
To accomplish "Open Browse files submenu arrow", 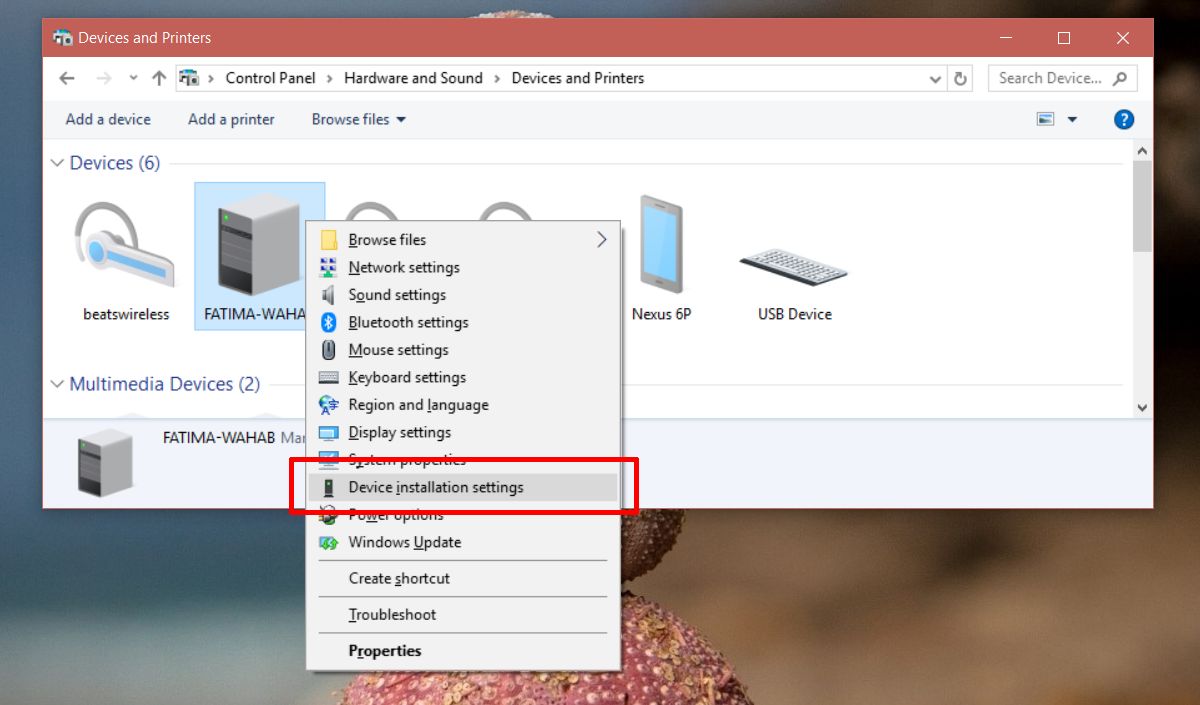I will (x=602, y=240).
